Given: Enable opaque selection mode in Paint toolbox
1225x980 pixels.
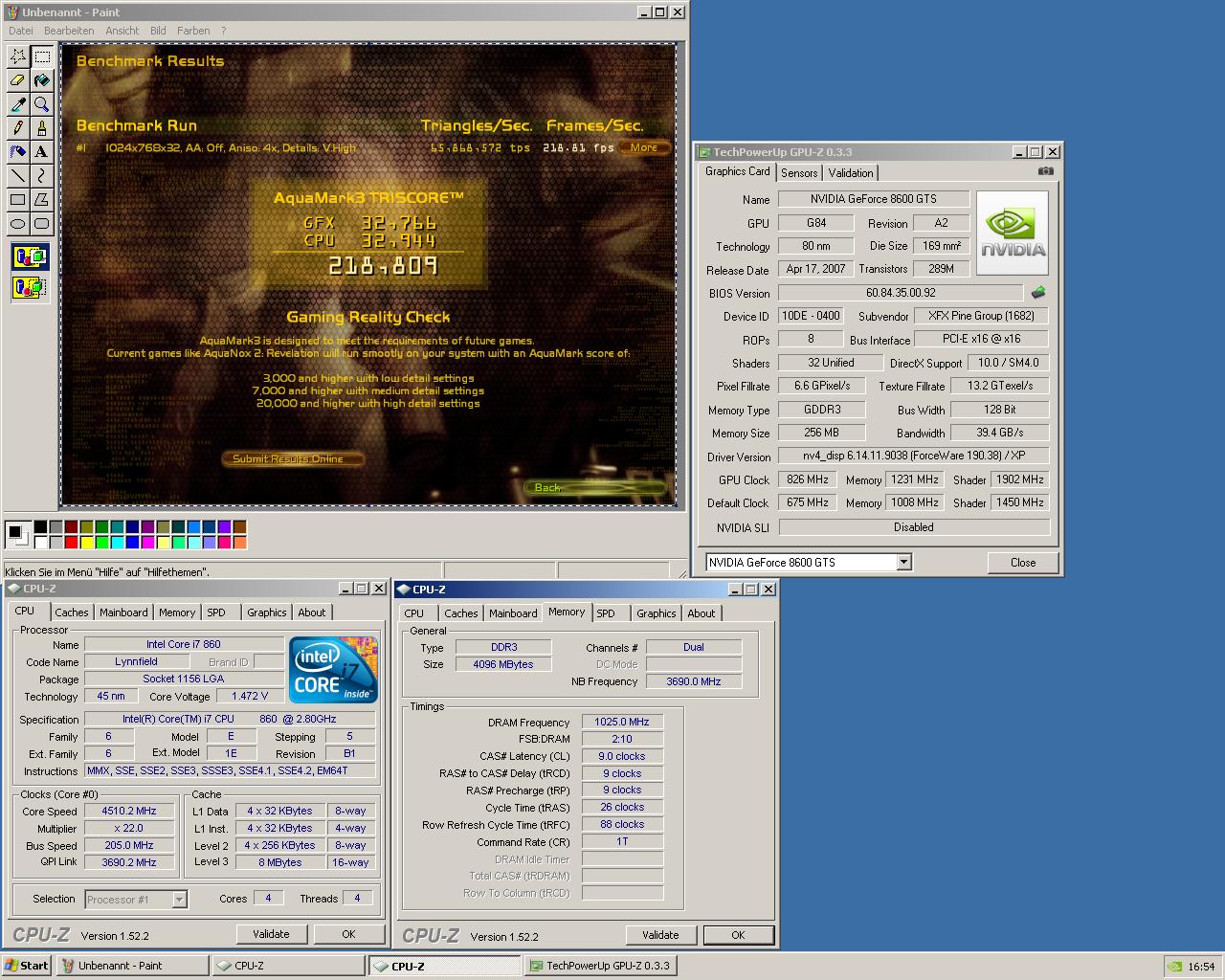Looking at the screenshot, I should (31, 256).
